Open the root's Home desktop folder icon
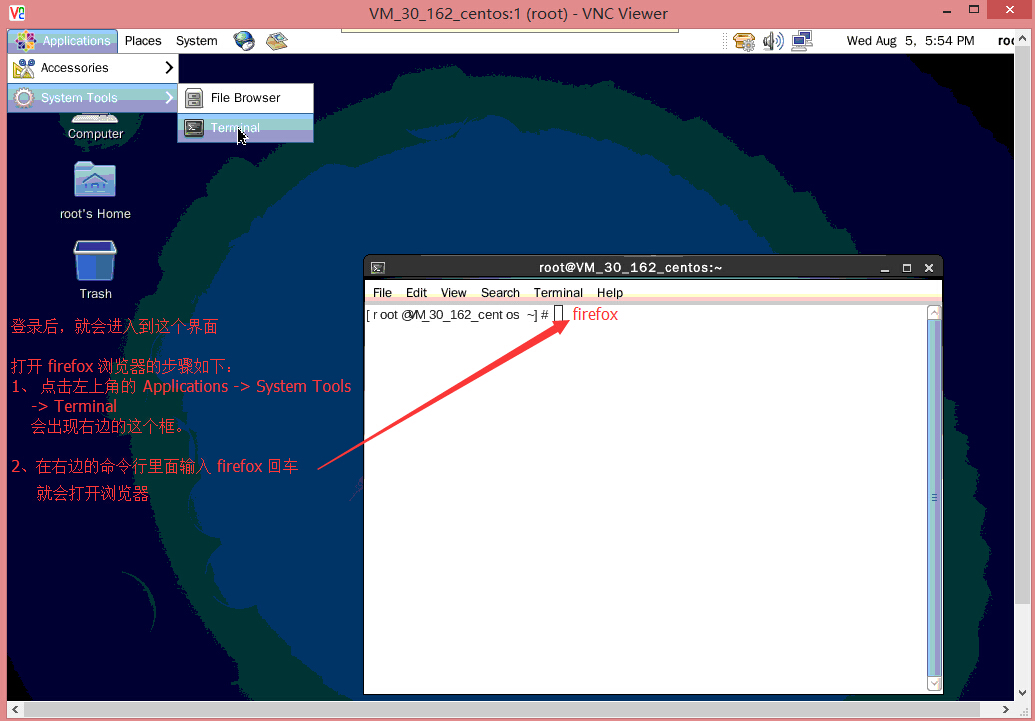This screenshot has height=721, width=1035. [95, 180]
